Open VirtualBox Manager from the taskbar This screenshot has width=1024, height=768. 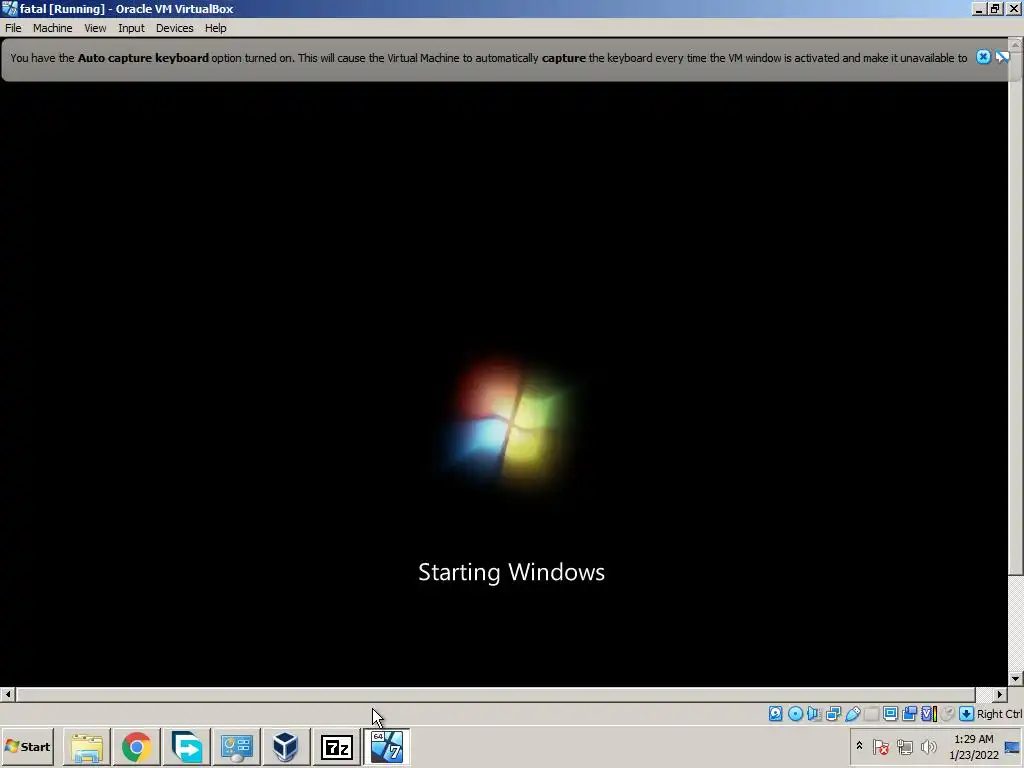[285, 746]
